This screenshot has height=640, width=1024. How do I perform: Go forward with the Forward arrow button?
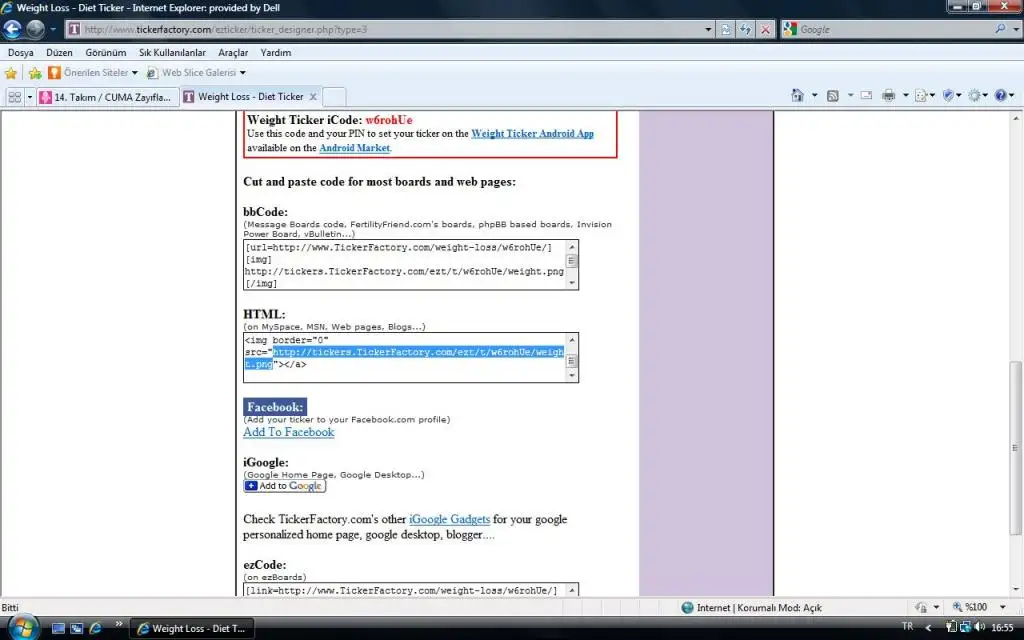[35, 29]
